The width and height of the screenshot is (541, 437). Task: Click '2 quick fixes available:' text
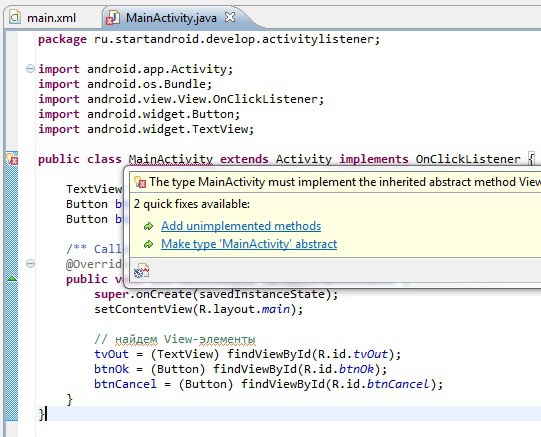191,204
